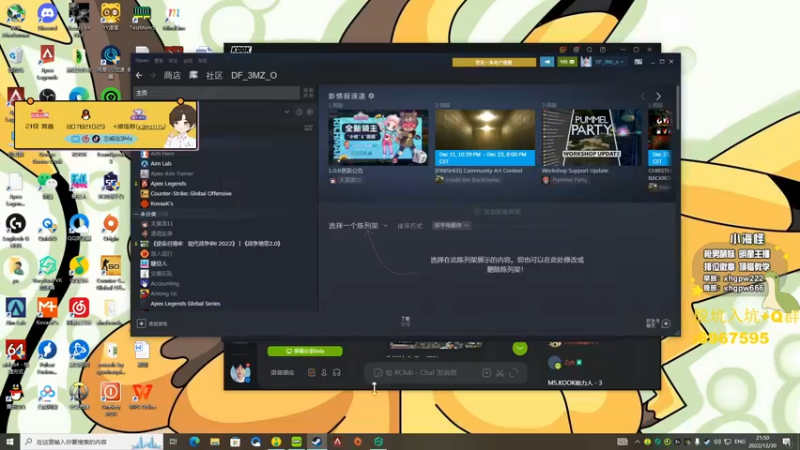Select the Call of Duty Modern Warfare II 2022 entry
Screen dimensions: 800x450
tap(216, 244)
